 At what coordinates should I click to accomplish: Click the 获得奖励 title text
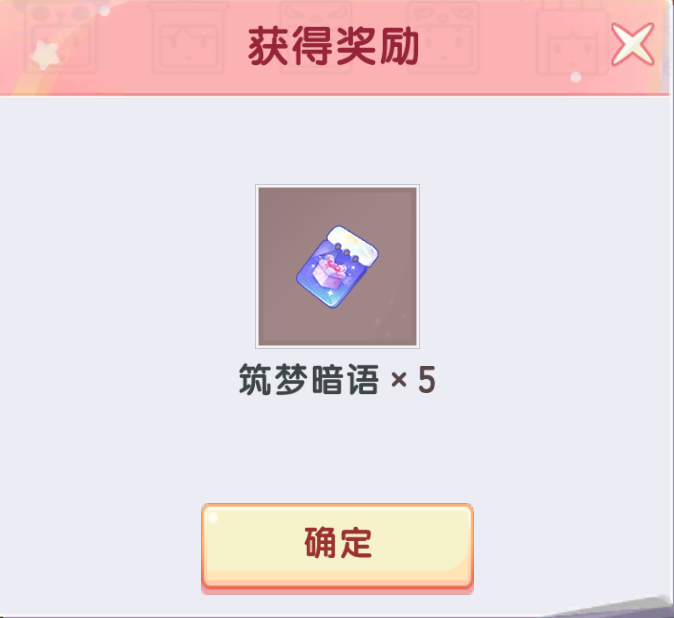[334, 46]
